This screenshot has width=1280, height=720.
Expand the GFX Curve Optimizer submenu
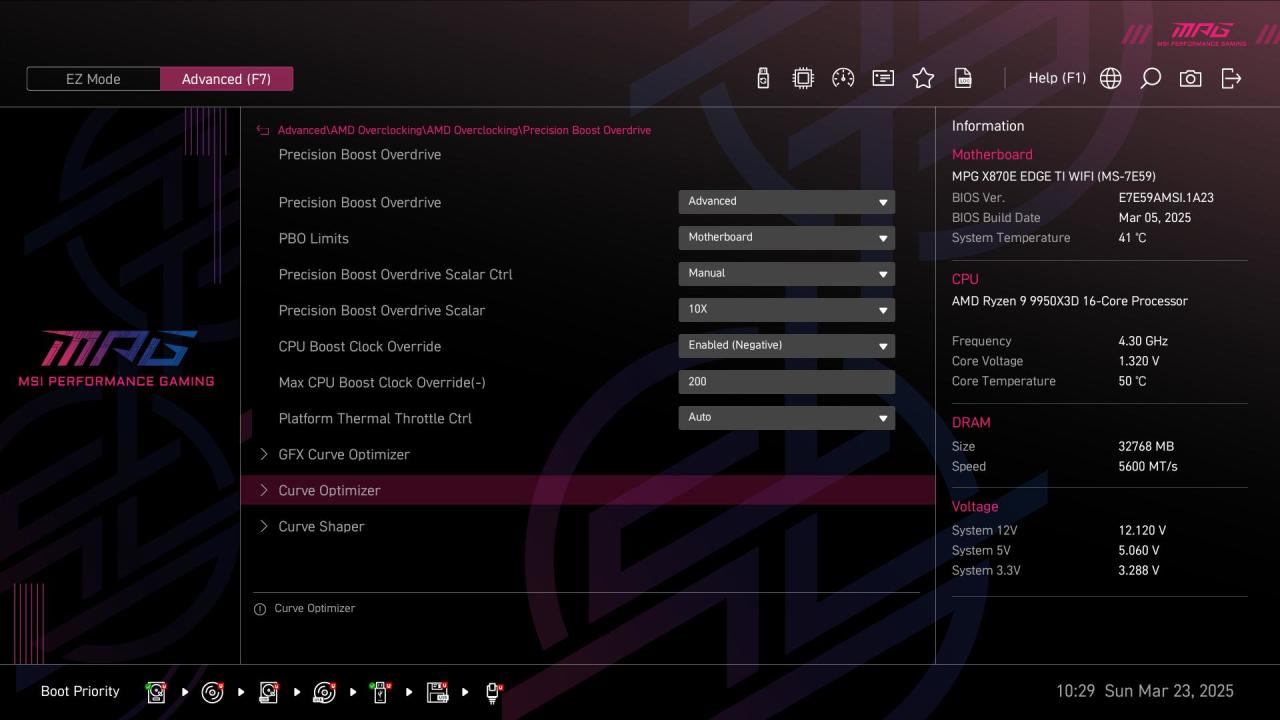588,454
